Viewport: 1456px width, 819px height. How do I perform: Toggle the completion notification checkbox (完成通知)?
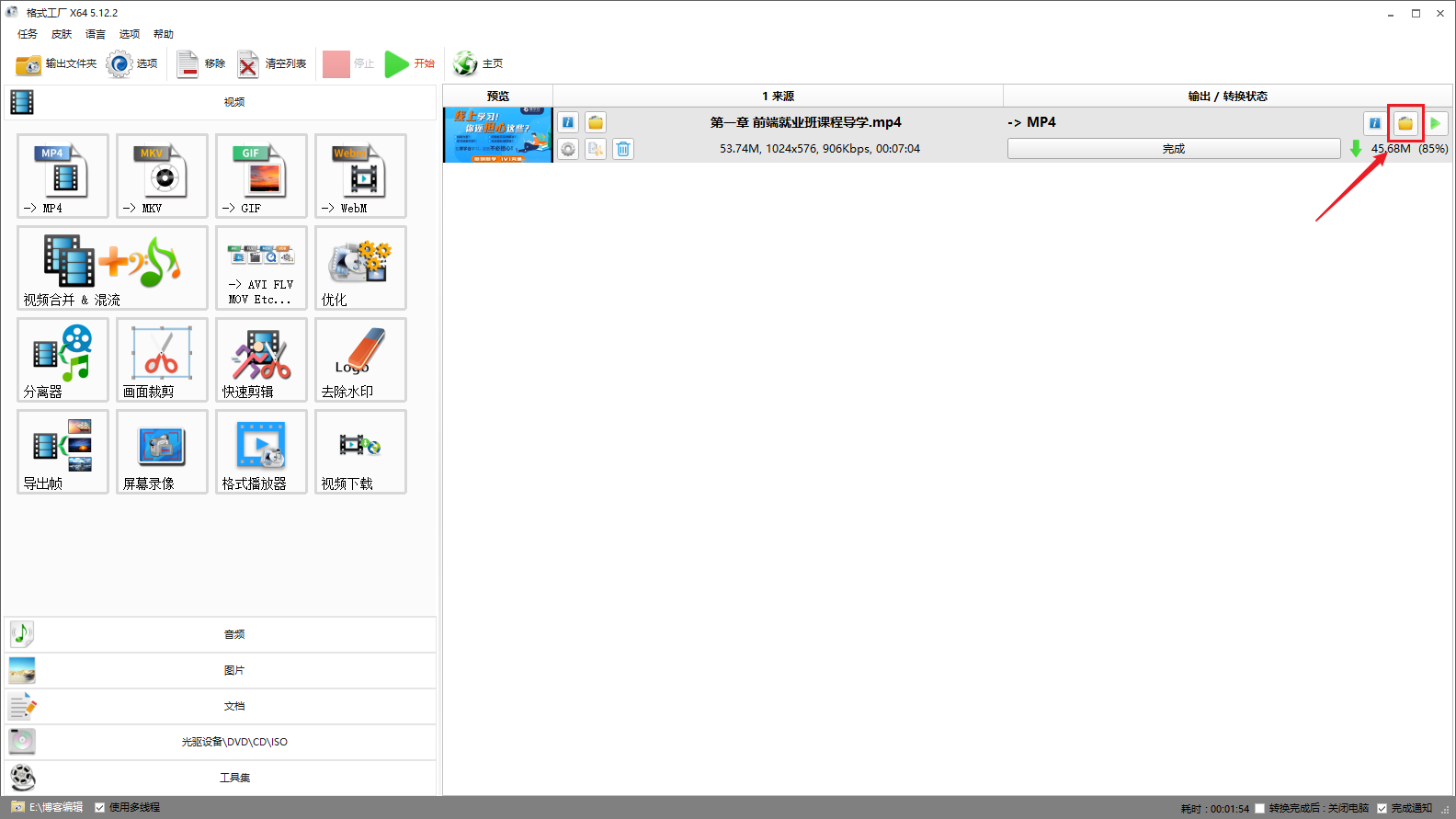point(1382,809)
